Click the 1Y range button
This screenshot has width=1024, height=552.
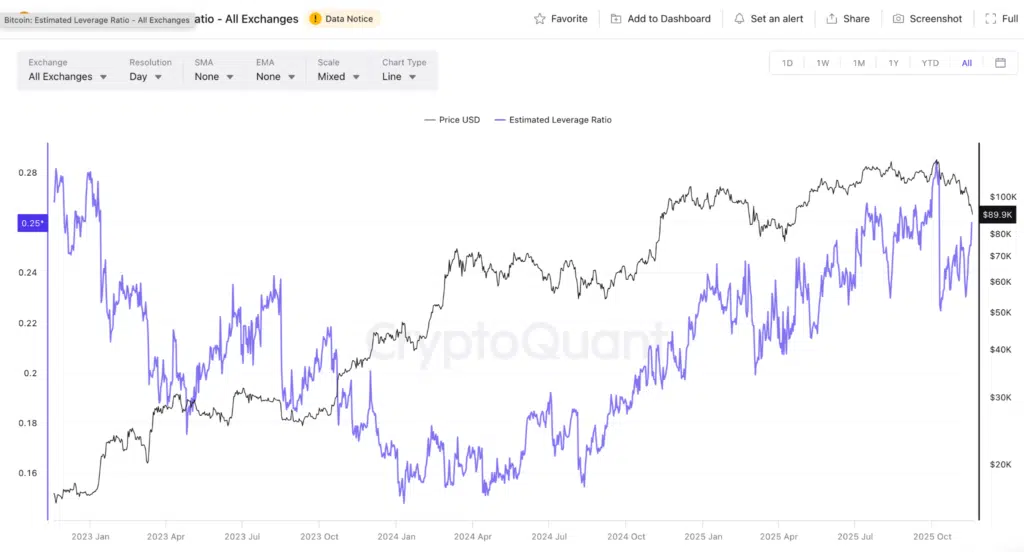[x=894, y=63]
